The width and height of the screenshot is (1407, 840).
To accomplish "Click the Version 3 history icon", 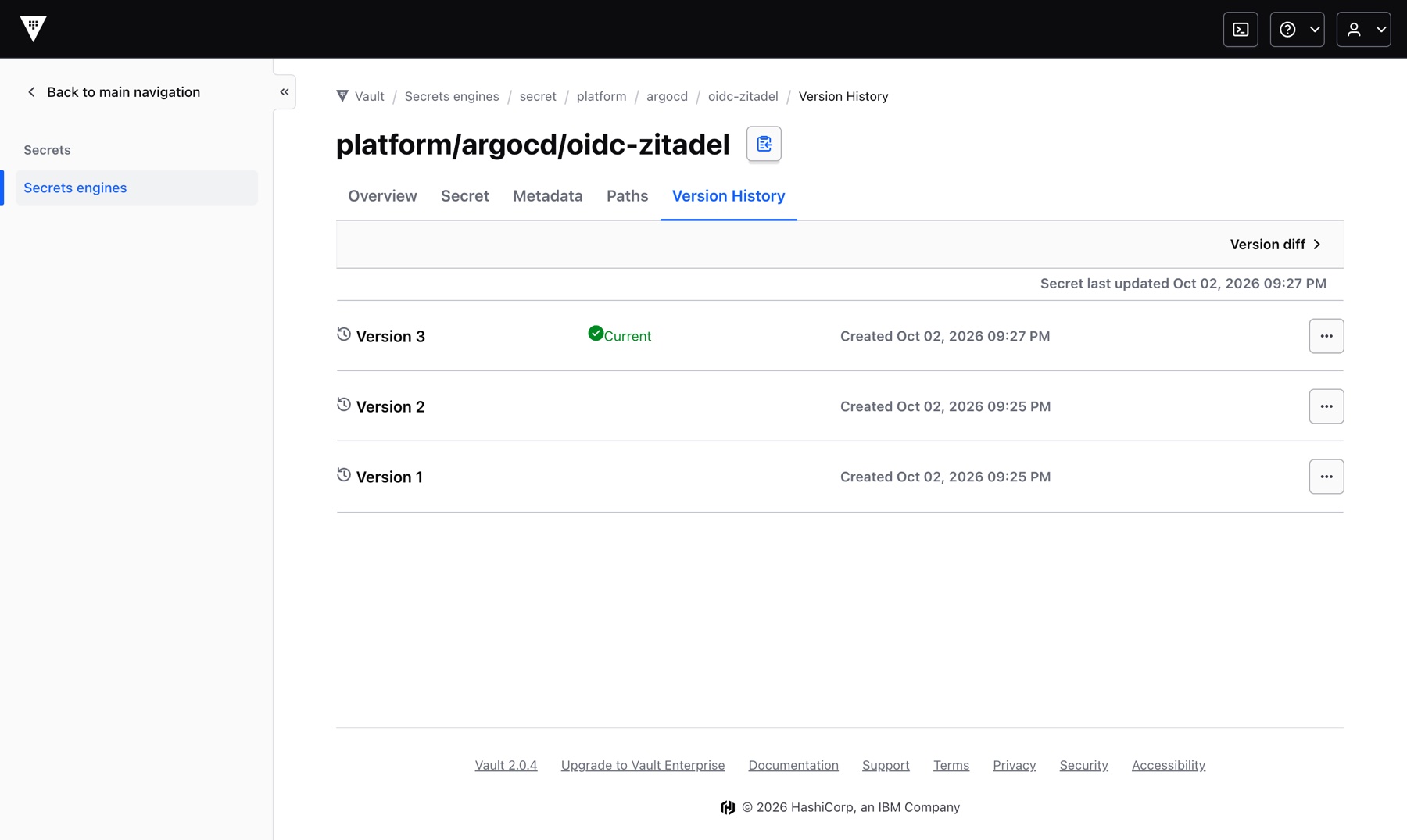I will pyautogui.click(x=344, y=334).
